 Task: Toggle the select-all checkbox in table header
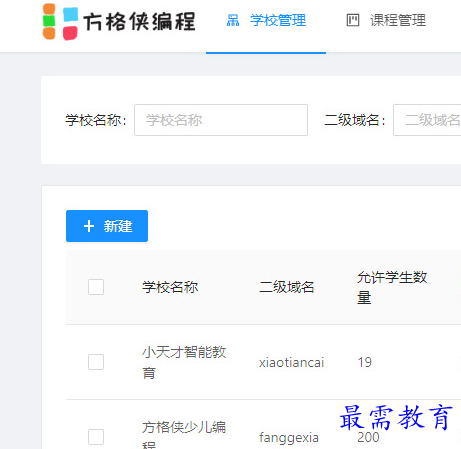96,287
